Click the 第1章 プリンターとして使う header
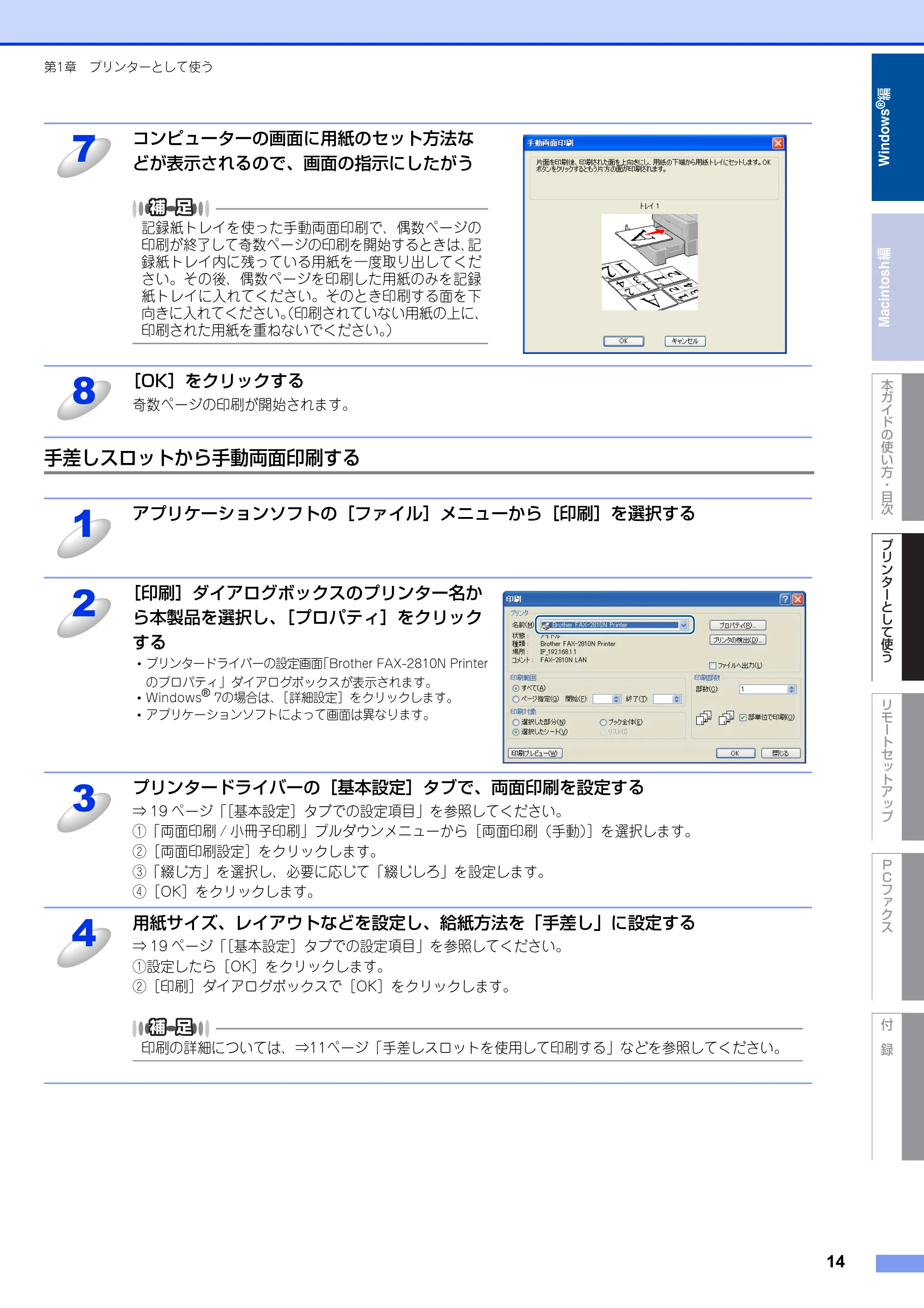Image resolution: width=924 pixels, height=1308 pixels. (129, 67)
